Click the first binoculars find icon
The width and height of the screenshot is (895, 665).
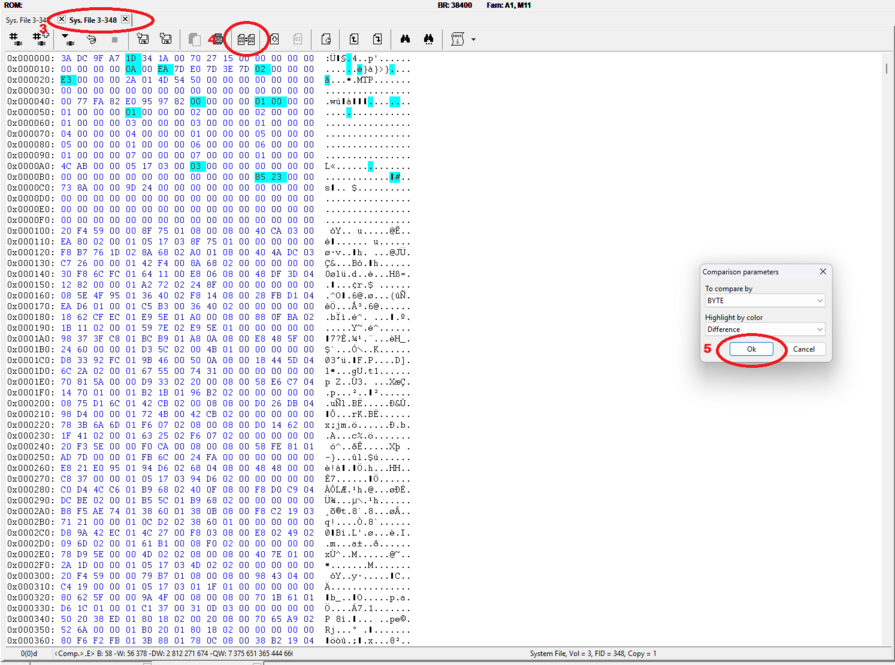tap(405, 39)
